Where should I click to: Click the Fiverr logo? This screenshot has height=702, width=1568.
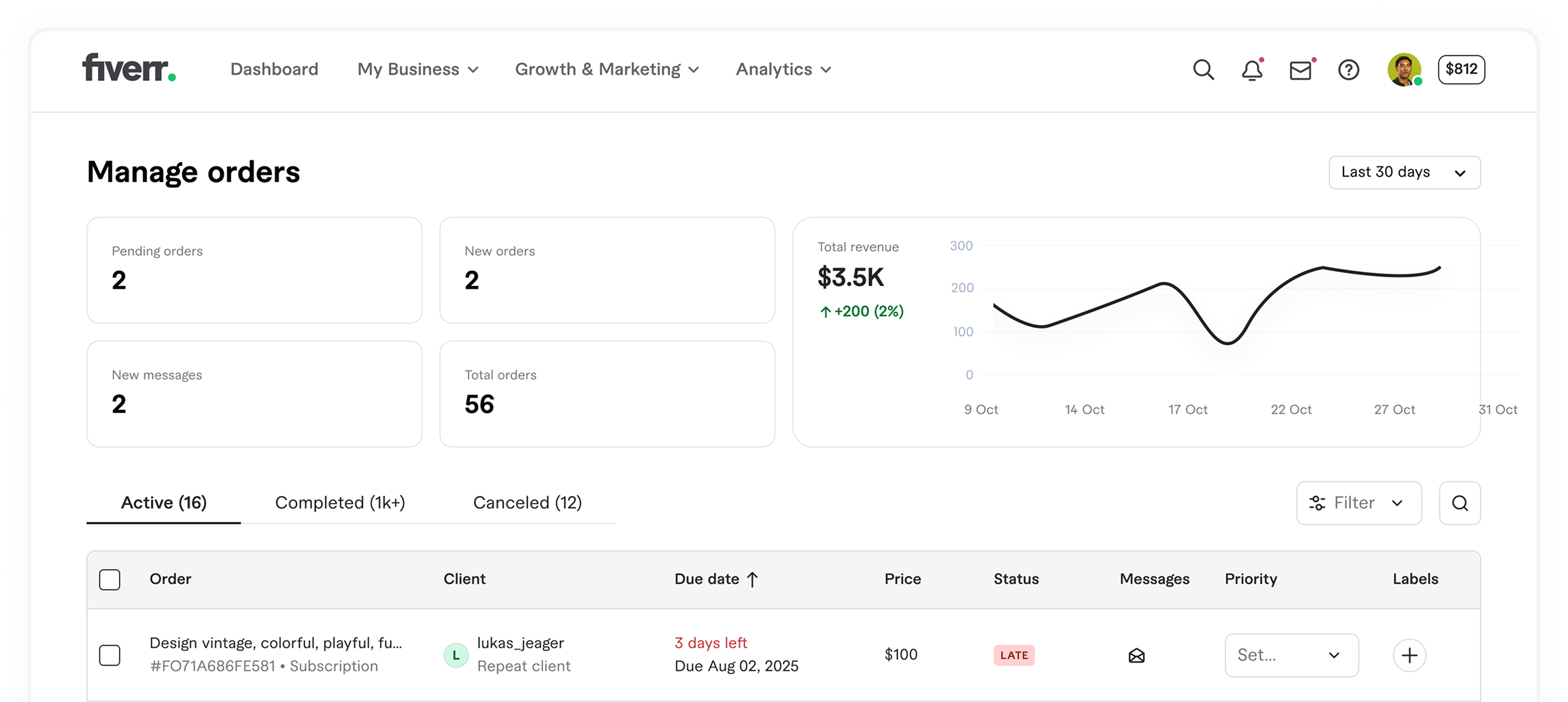click(x=129, y=68)
